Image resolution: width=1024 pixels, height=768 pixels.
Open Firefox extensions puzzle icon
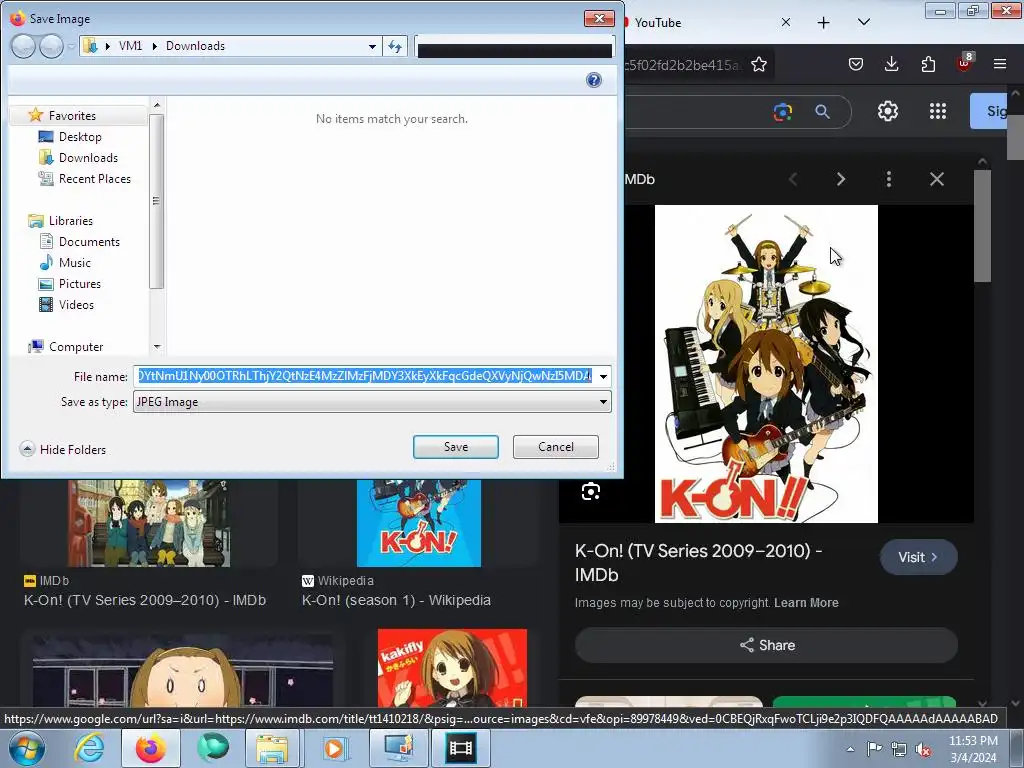click(928, 64)
